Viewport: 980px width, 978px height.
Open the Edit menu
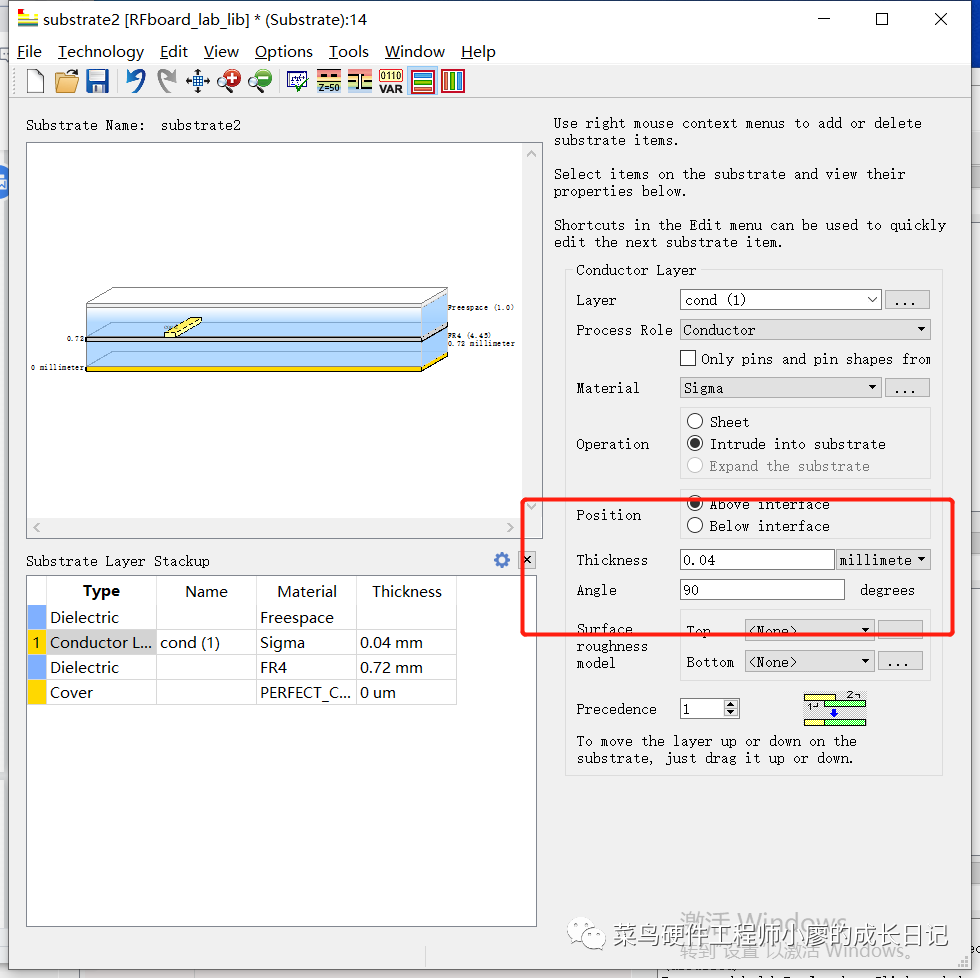tap(174, 52)
